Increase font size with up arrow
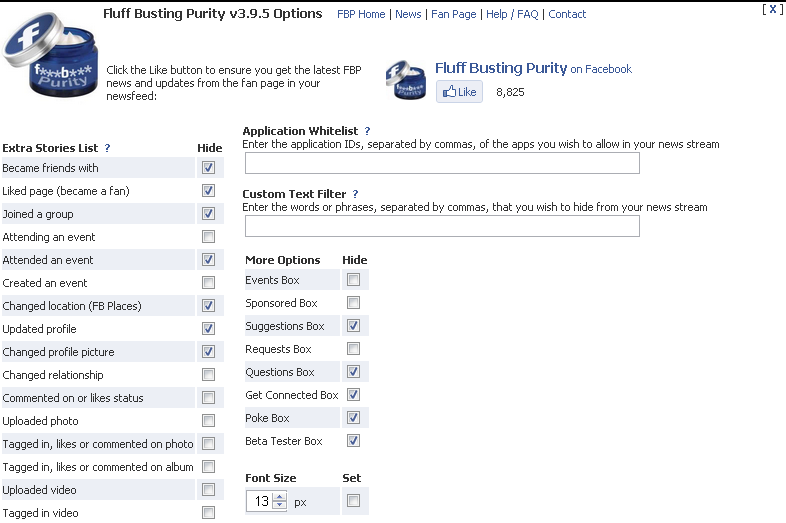This screenshot has height=523, width=786. [x=280, y=497]
